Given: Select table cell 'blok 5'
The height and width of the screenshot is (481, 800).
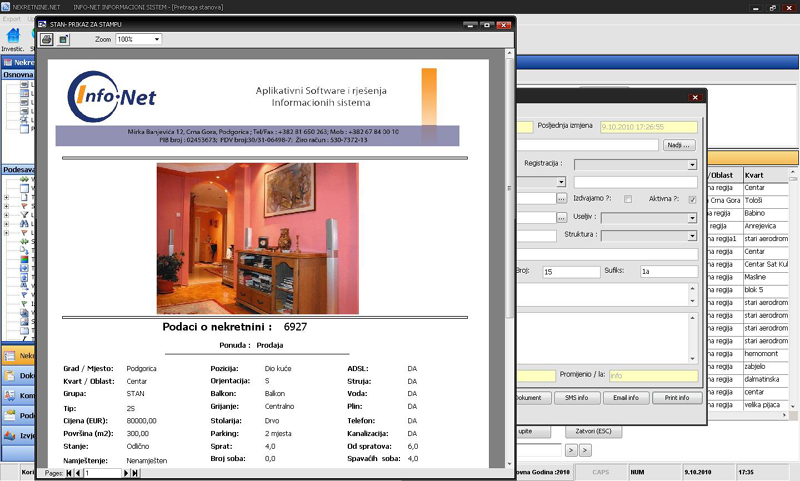Looking at the screenshot, I should coord(766,290).
